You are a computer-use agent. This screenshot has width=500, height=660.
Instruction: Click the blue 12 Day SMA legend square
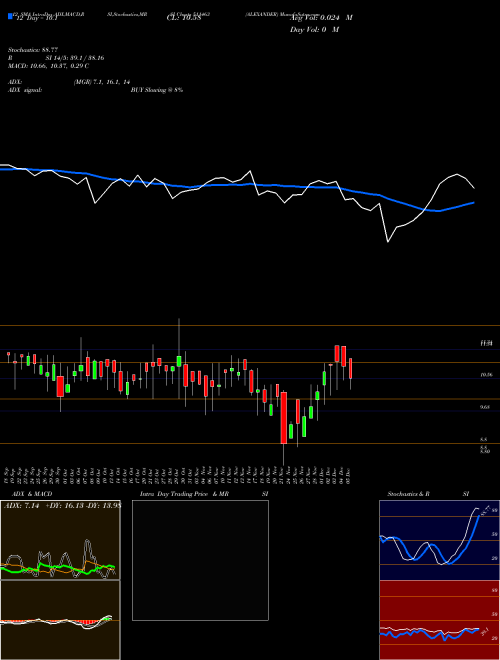pyautogui.click(x=10, y=16)
